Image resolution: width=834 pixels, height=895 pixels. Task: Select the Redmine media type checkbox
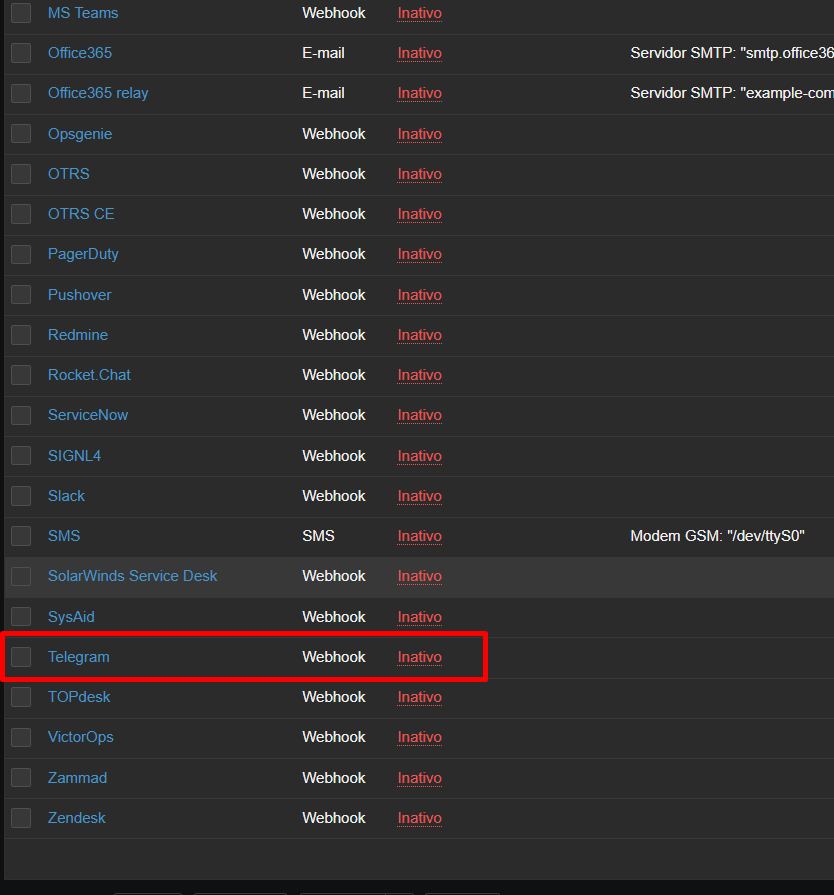pos(21,335)
